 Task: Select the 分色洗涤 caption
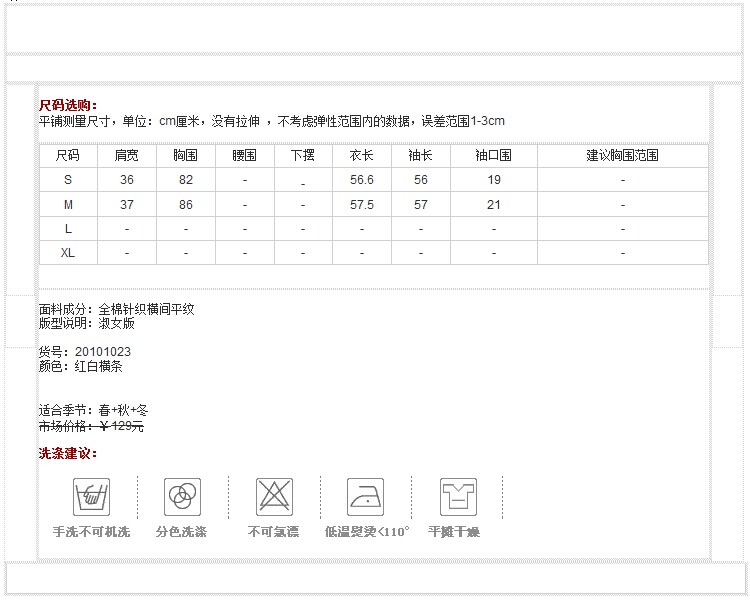[x=181, y=531]
